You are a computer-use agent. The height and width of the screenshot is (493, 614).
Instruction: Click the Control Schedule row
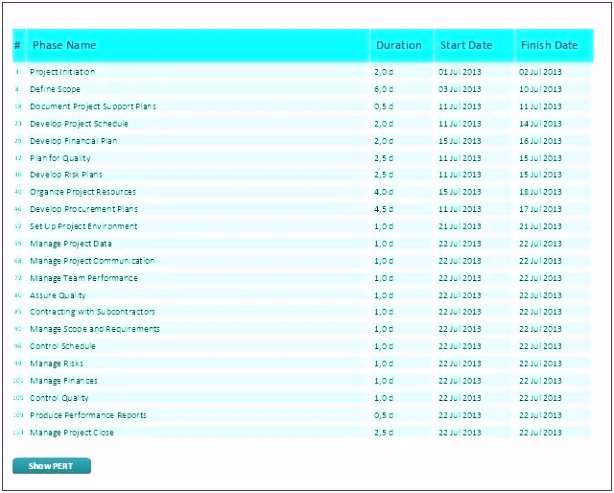[x=302, y=346]
